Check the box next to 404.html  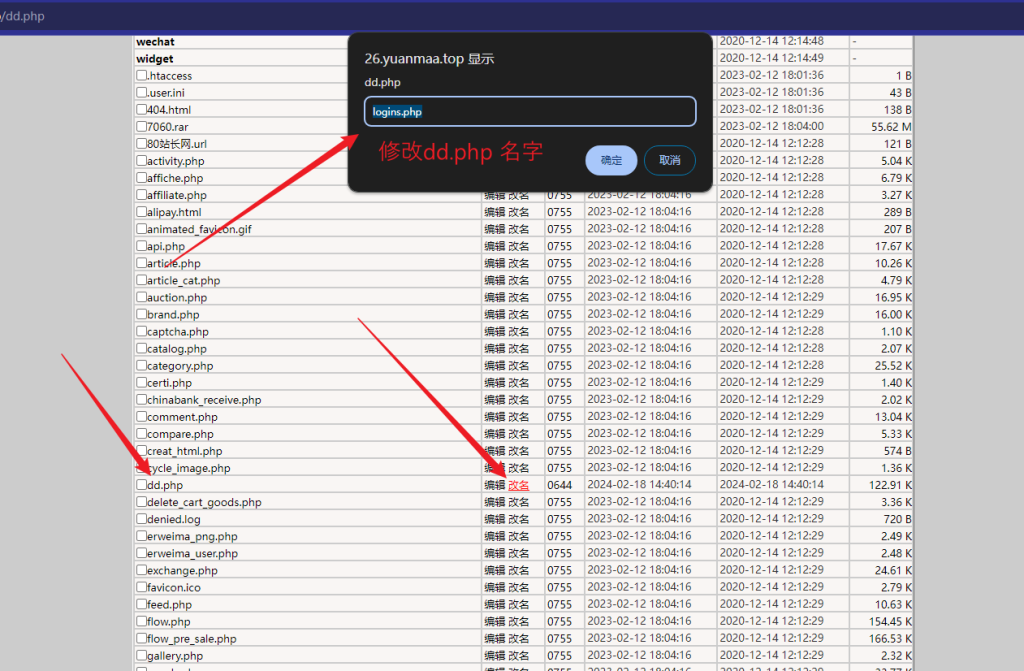[x=141, y=110]
